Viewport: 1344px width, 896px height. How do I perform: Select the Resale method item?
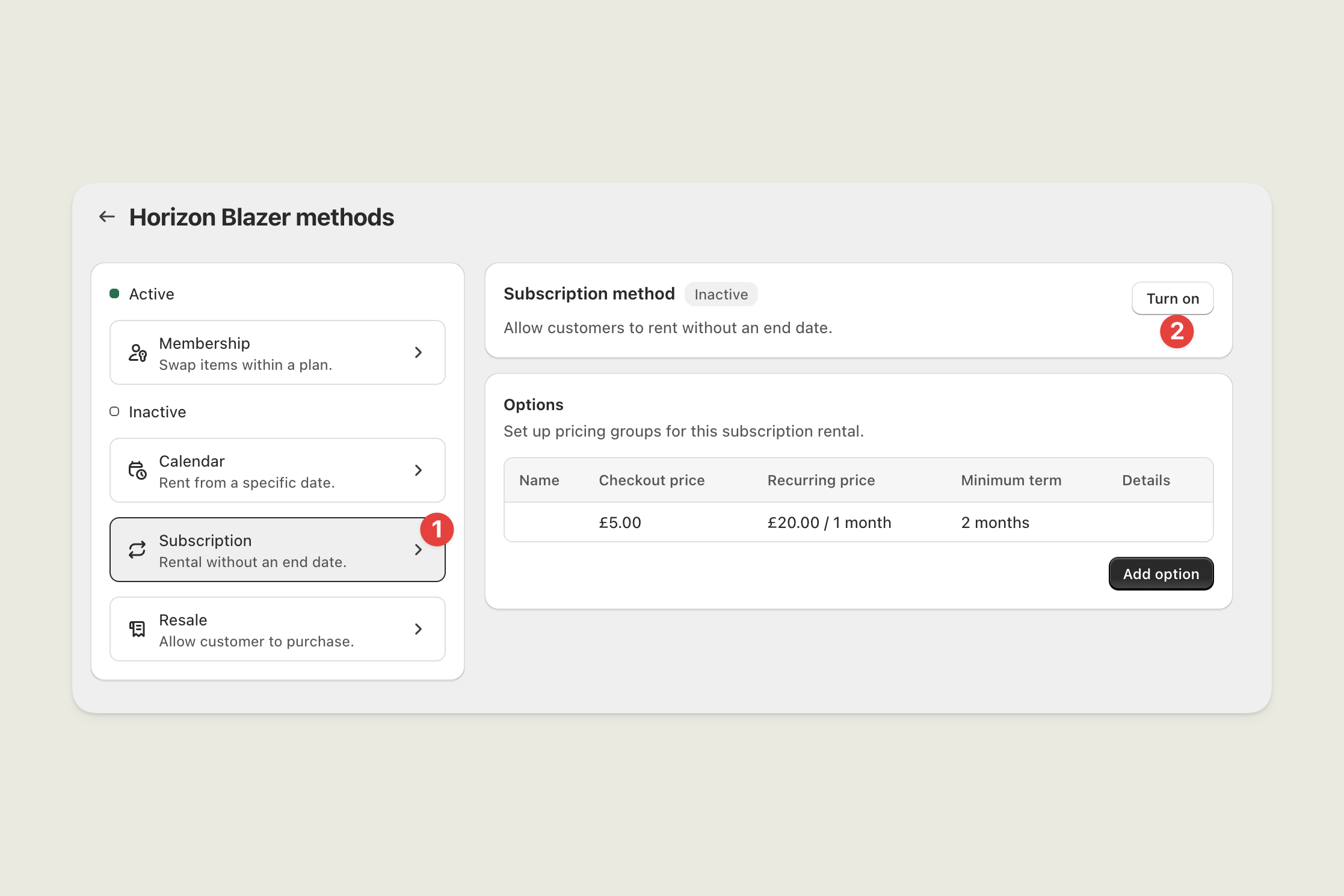pos(277,629)
